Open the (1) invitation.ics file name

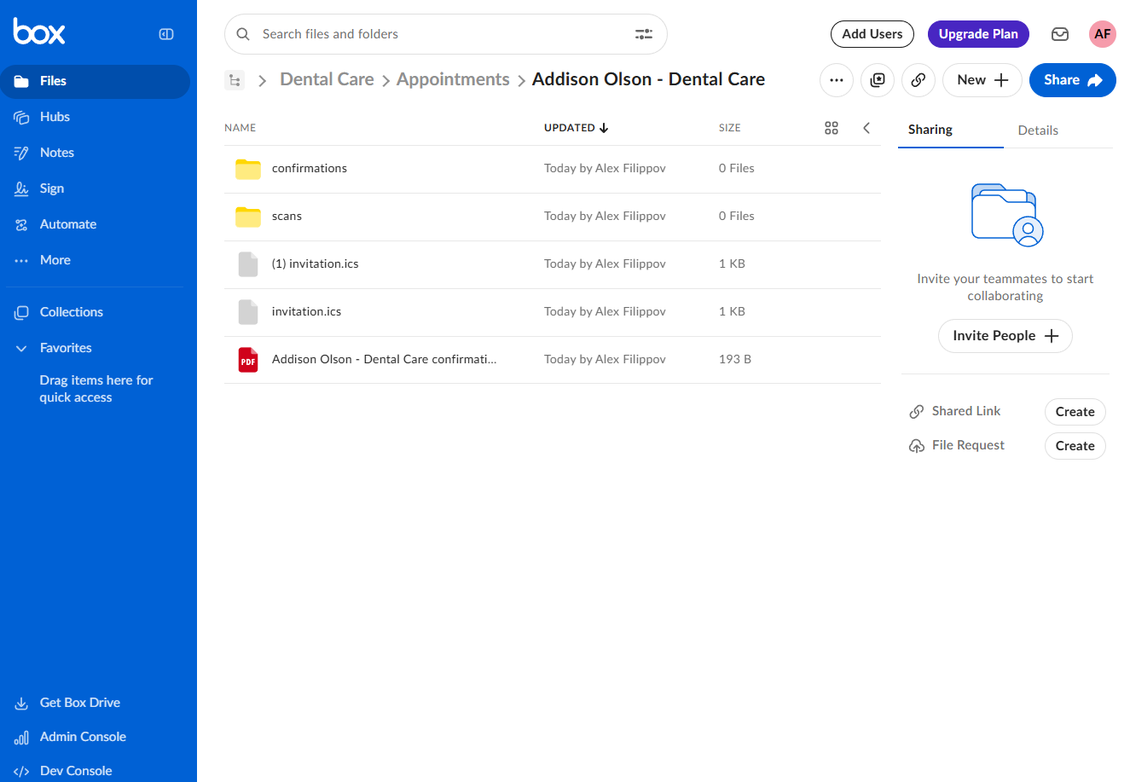point(315,264)
